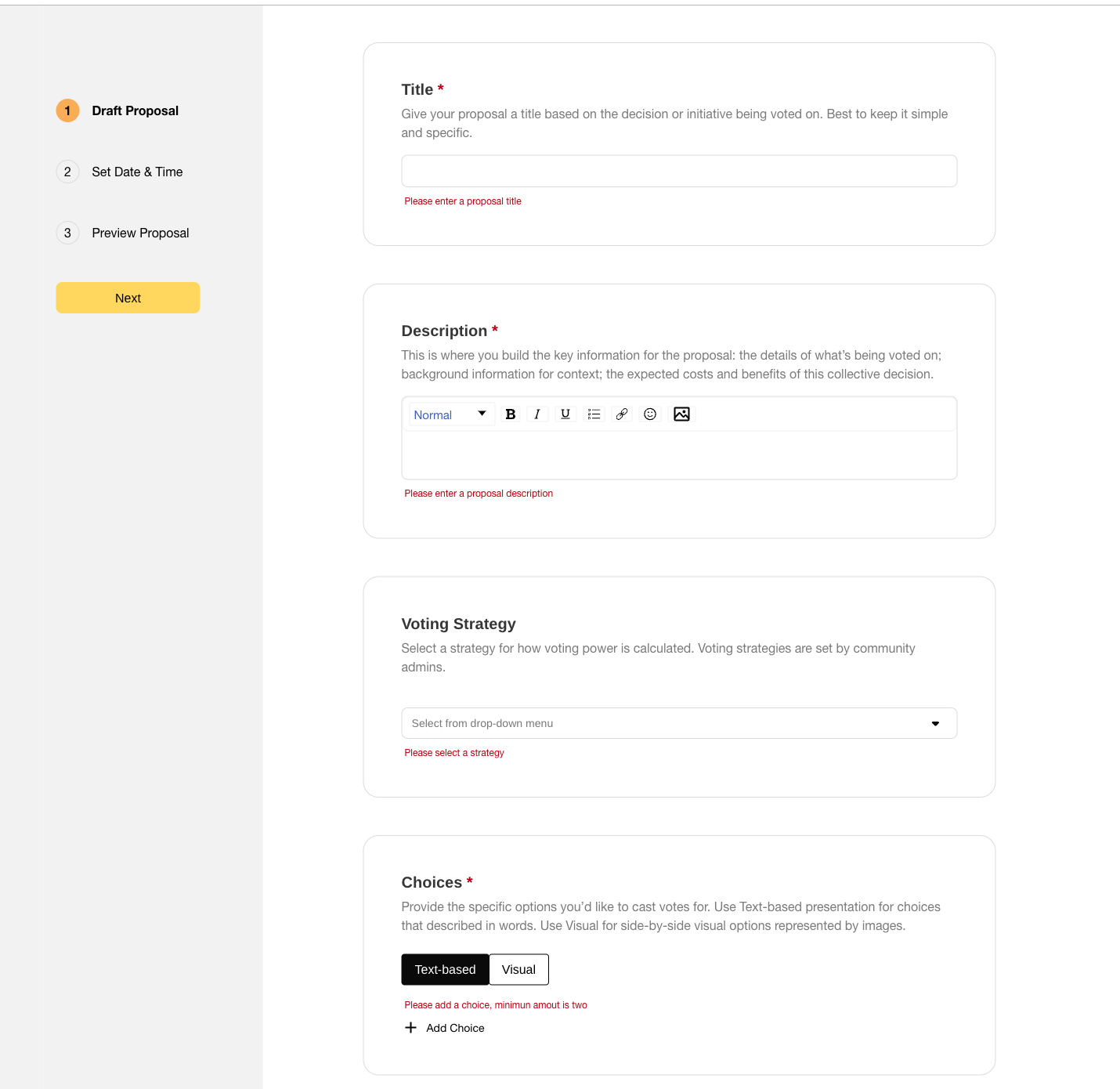
Task: Insert a link in the description
Action: 622,414
